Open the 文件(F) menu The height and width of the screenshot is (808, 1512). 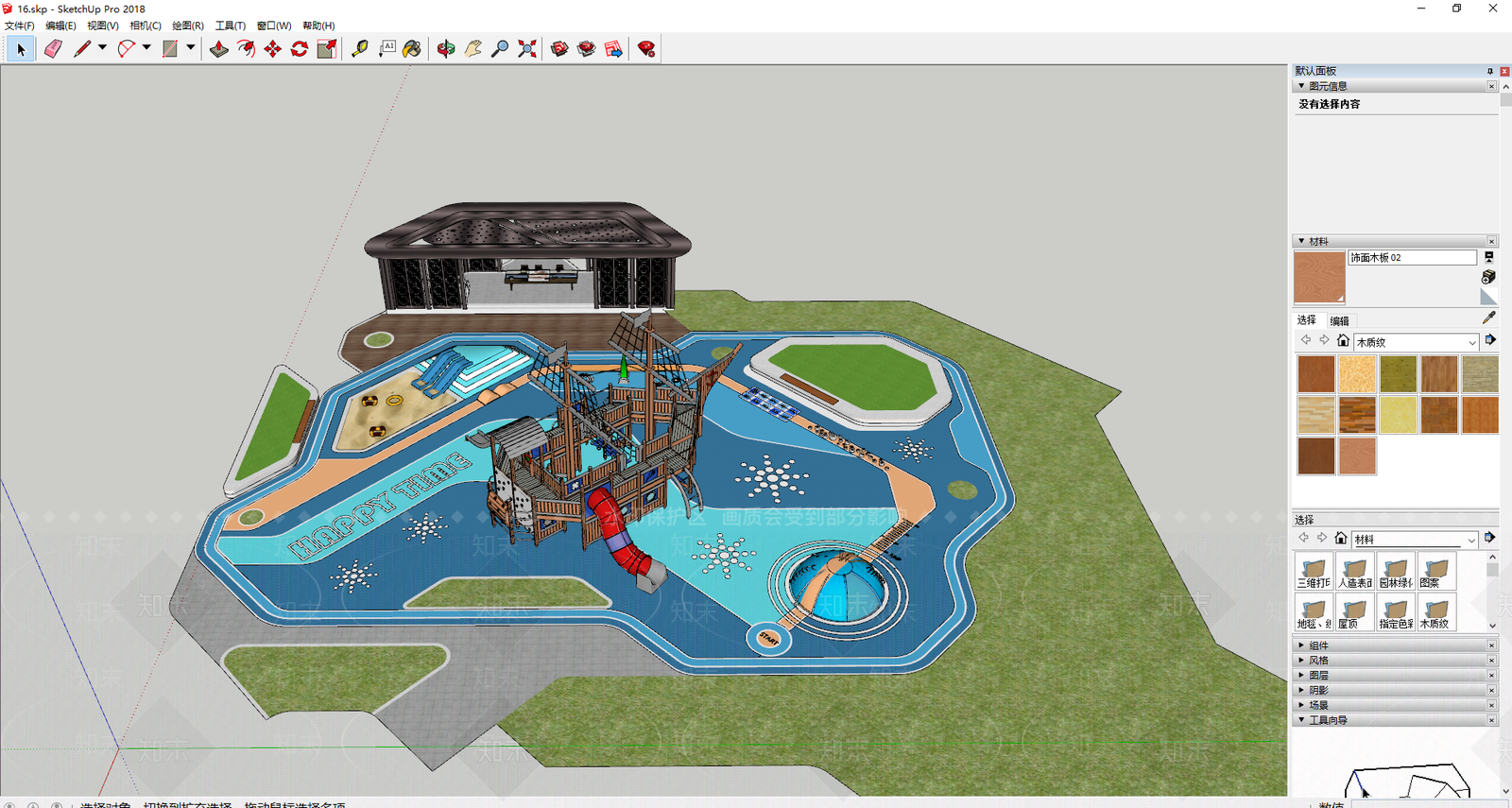pyautogui.click(x=20, y=26)
